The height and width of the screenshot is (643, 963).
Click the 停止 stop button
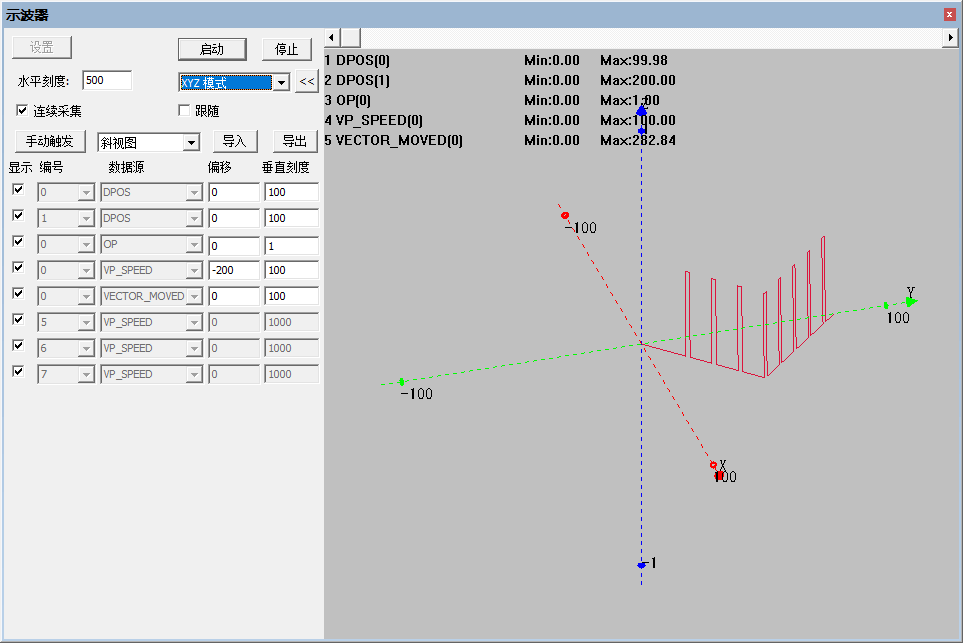tap(286, 49)
